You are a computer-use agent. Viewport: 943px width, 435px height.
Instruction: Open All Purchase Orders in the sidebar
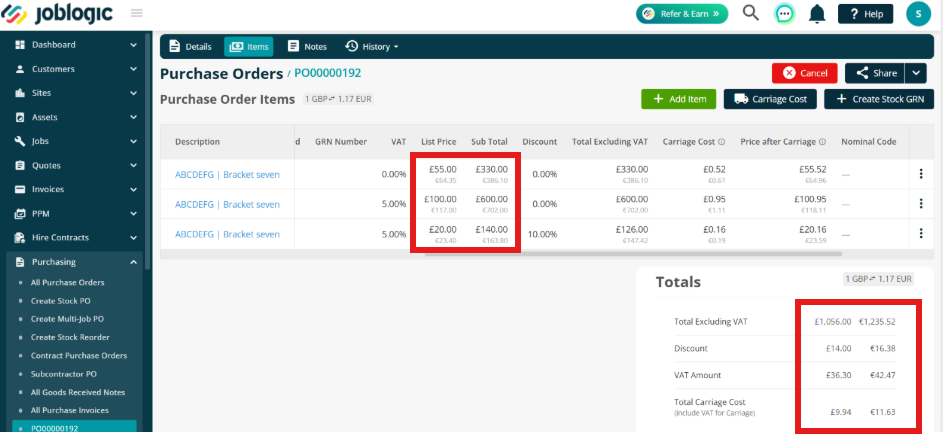coord(67,282)
